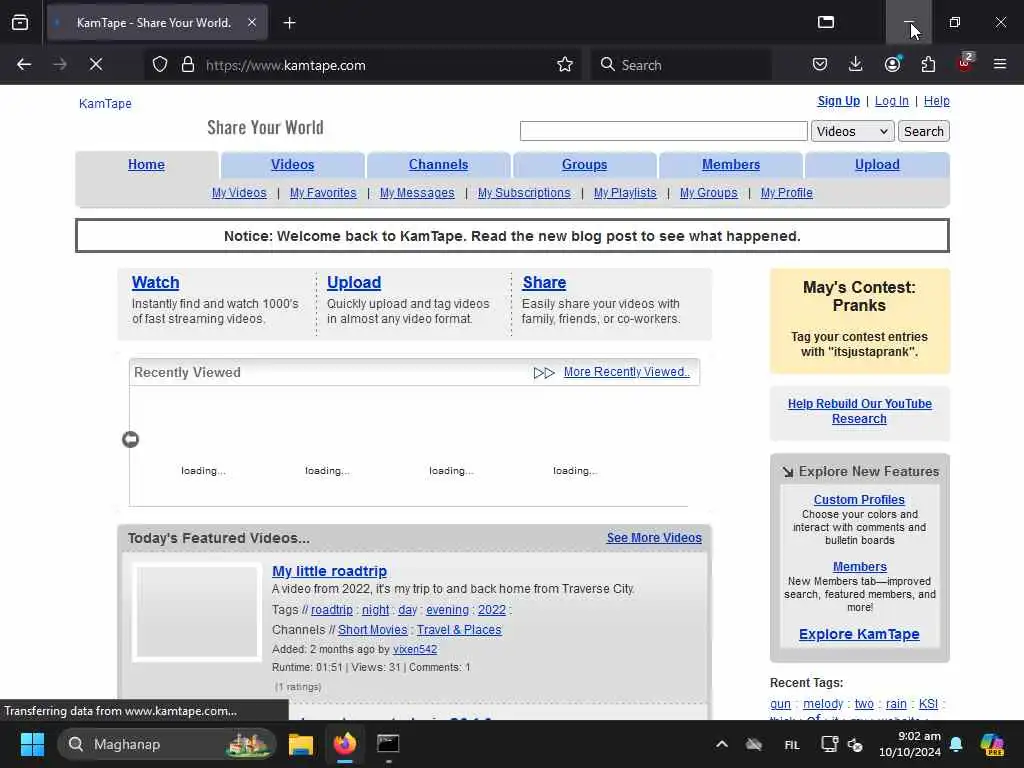The width and height of the screenshot is (1024, 768).
Task: Open Custom Profiles feature link
Action: [859, 500]
